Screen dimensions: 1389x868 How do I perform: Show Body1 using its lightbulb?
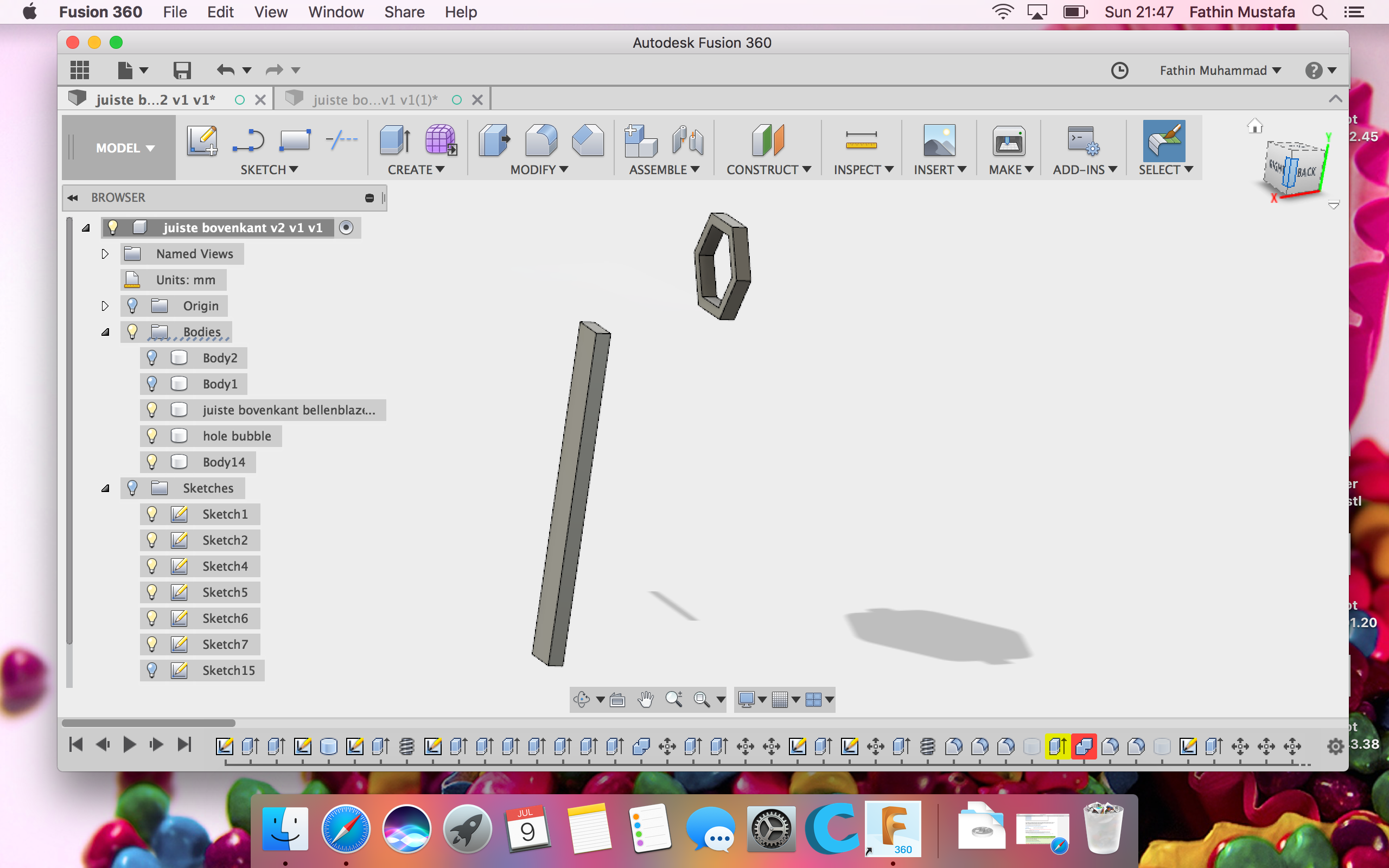(151, 384)
